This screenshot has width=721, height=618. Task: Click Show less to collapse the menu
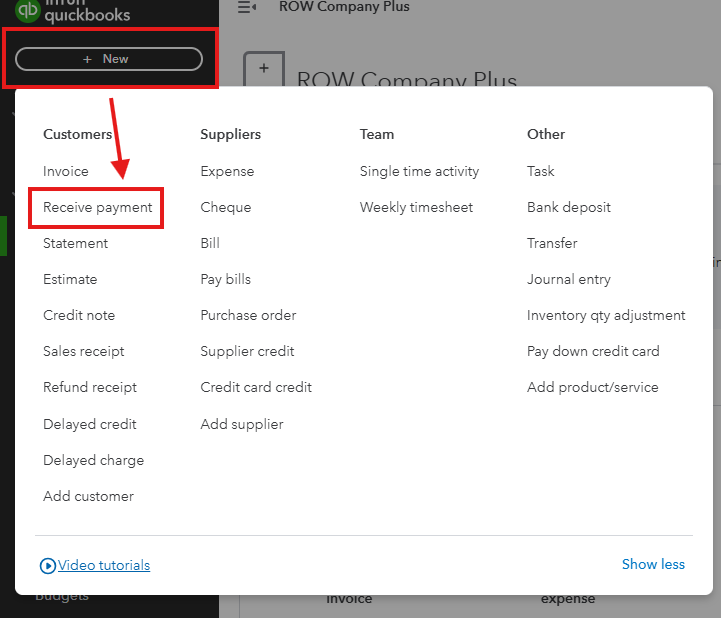(x=653, y=564)
